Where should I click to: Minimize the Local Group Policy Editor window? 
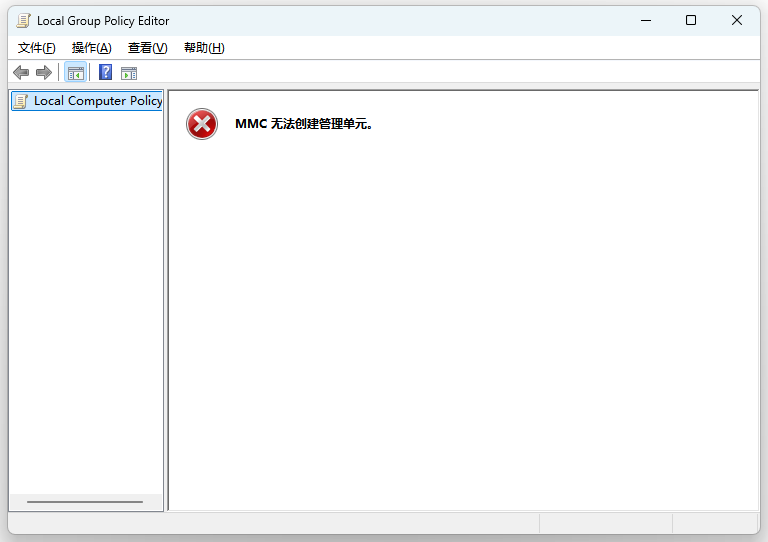646,21
